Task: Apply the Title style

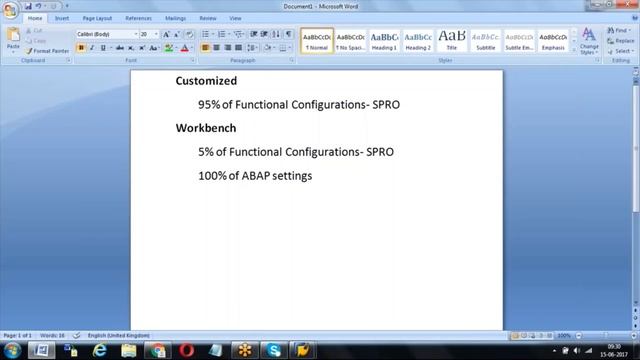Action: coord(451,41)
